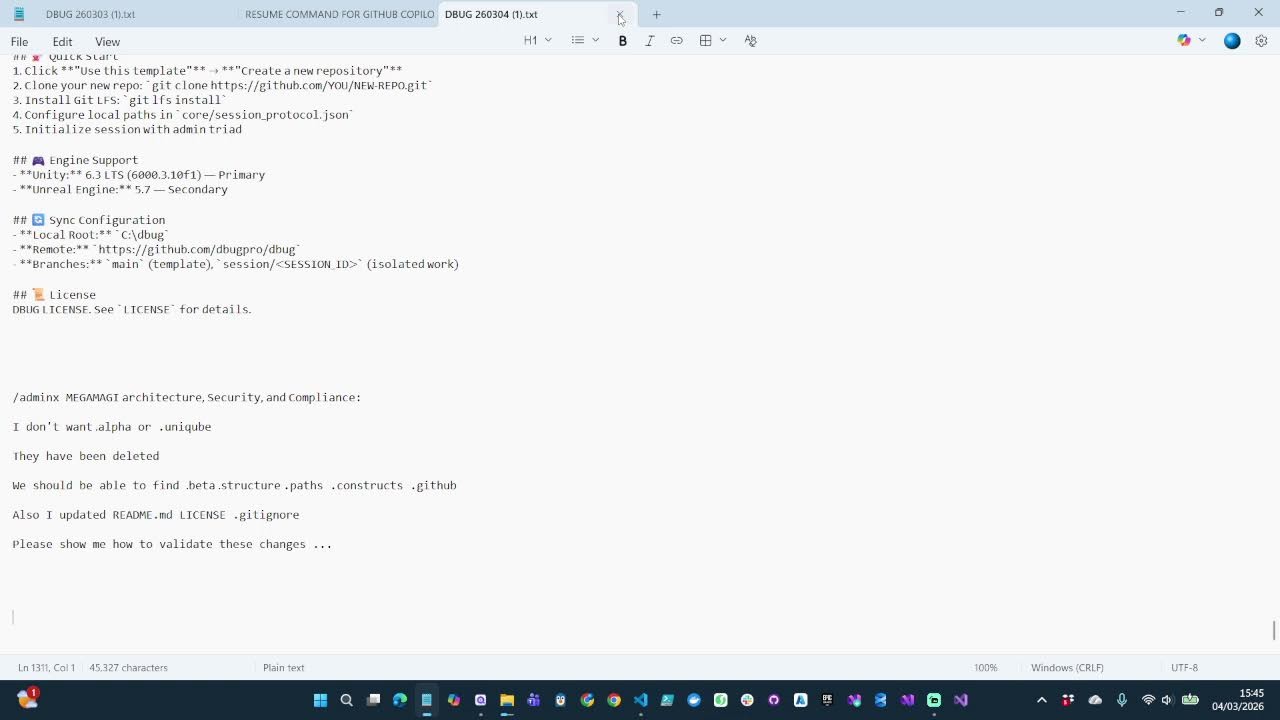1280x720 pixels.
Task: Open the Edit menu
Action: [62, 42]
